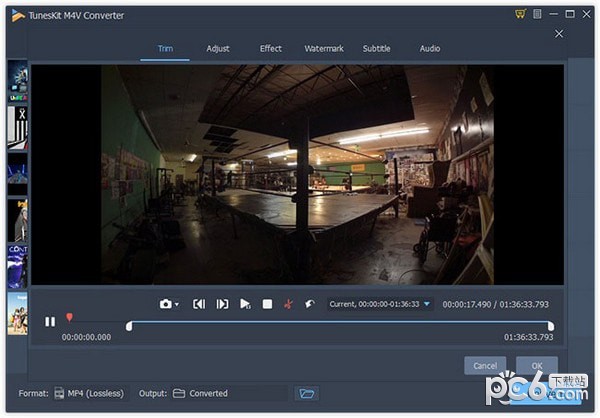Set trim end point bracket icon
This screenshot has width=600, height=418.
tap(222, 304)
